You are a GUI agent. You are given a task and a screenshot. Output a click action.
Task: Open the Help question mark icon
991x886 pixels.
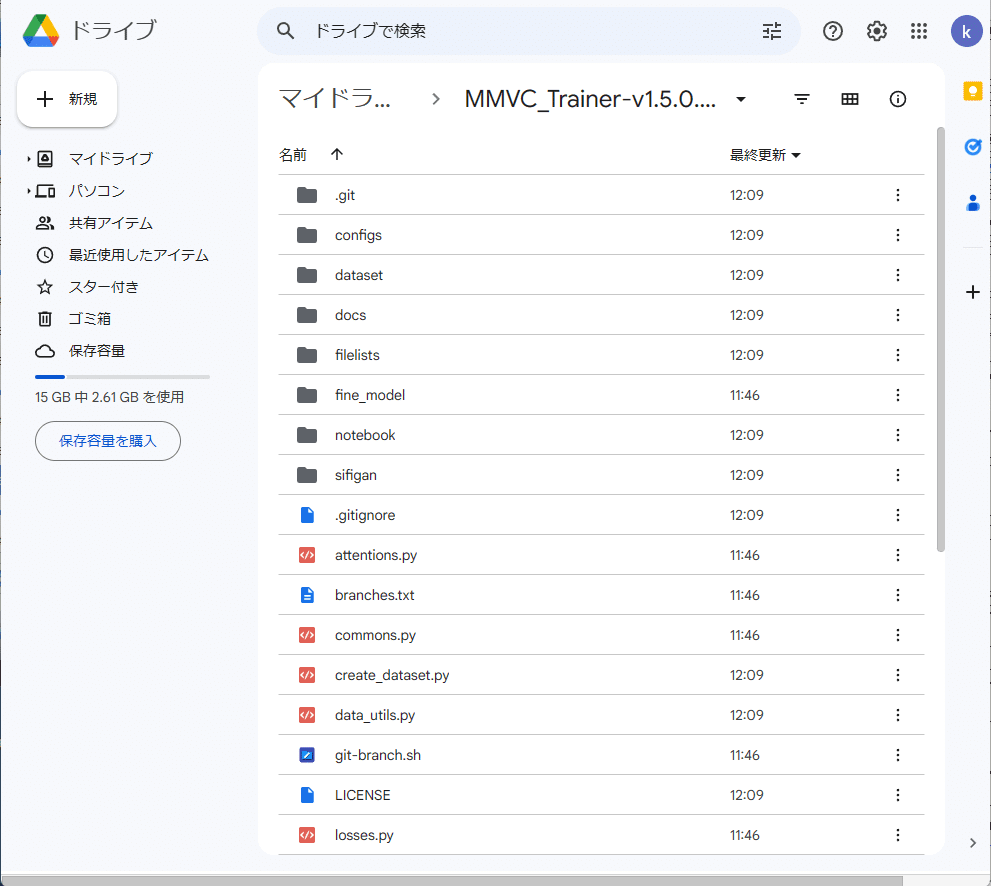pos(832,31)
